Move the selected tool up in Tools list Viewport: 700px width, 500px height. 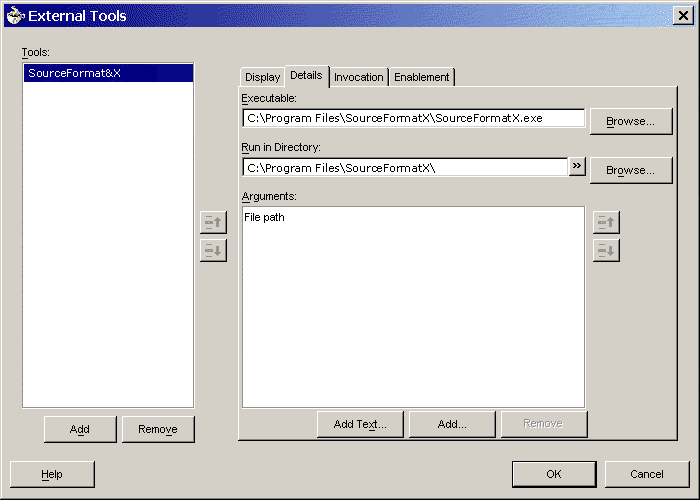coord(213,222)
